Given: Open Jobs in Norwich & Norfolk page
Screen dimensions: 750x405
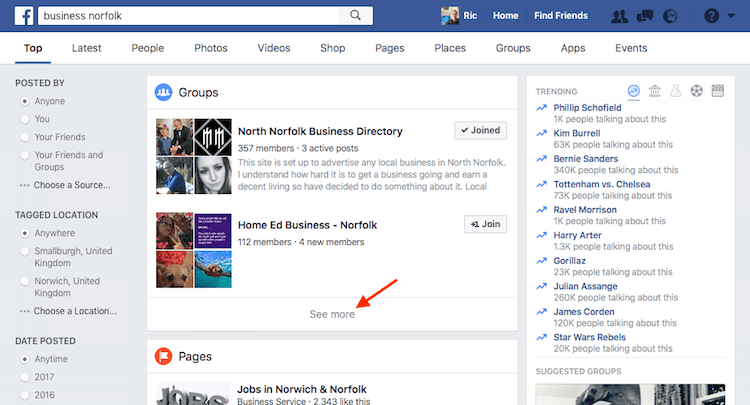Looking at the screenshot, I should 302,389.
